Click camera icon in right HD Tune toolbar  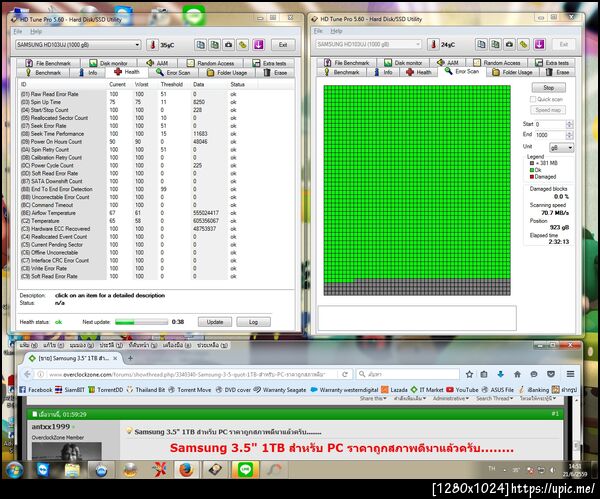pos(509,44)
